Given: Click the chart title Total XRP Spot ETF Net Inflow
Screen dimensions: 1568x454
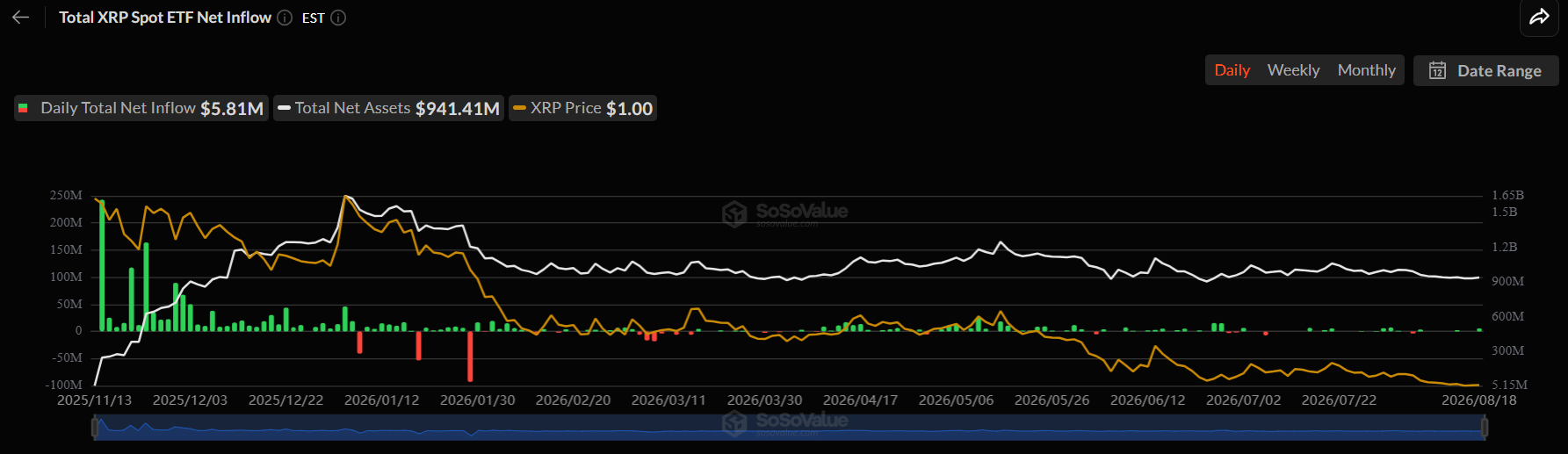Looking at the screenshot, I should point(165,18).
